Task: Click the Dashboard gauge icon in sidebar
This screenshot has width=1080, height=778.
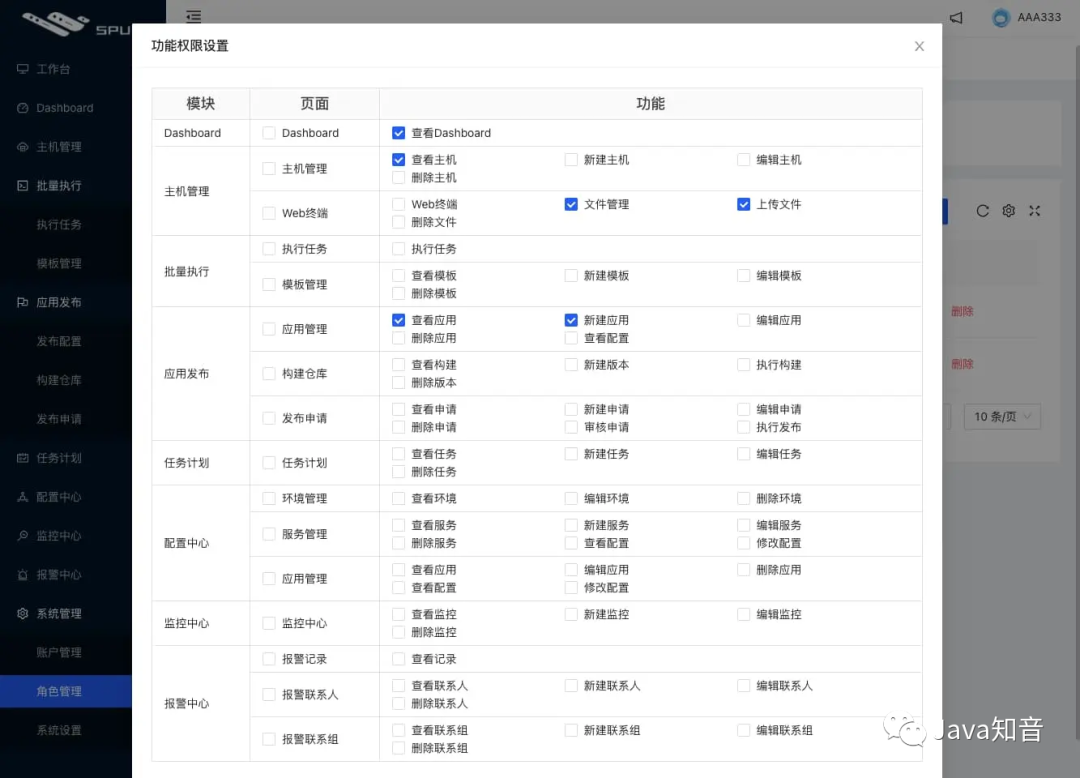Action: (x=23, y=108)
